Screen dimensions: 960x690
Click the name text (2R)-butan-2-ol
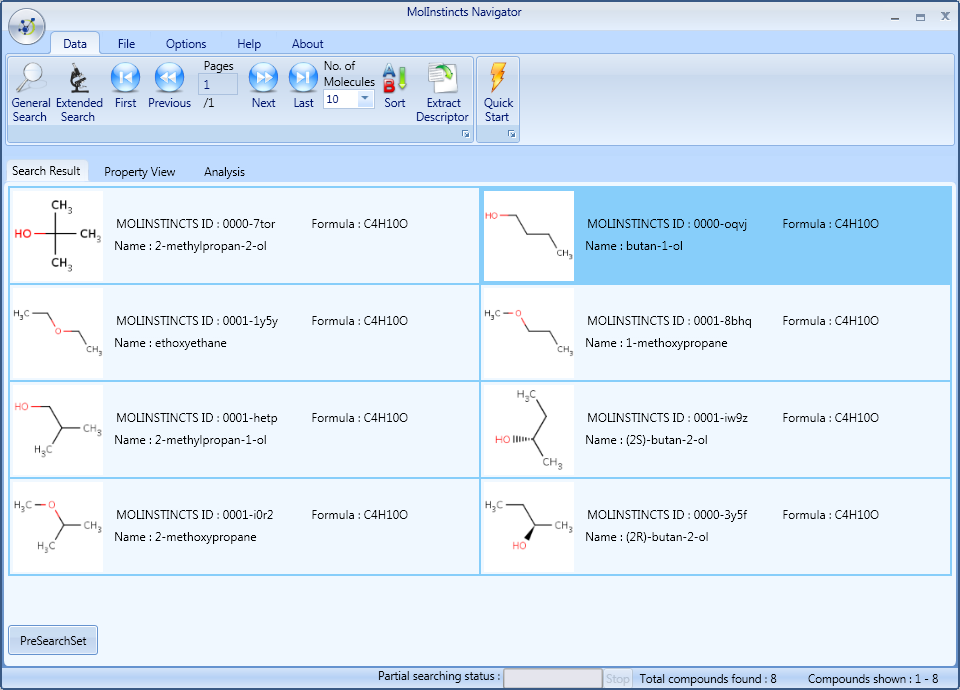pos(667,537)
